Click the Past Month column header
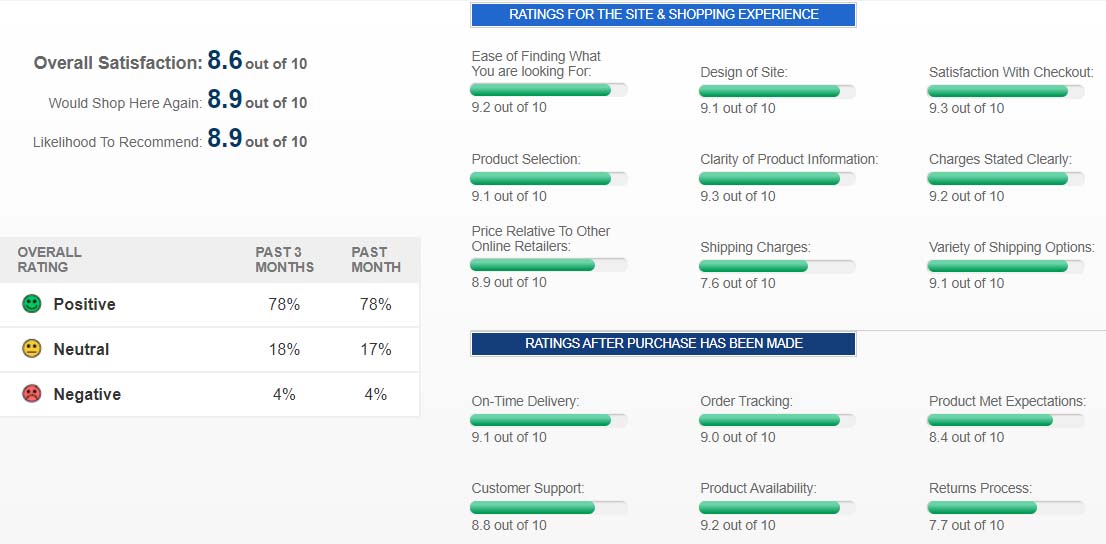The height and width of the screenshot is (544, 1106). coord(376,260)
